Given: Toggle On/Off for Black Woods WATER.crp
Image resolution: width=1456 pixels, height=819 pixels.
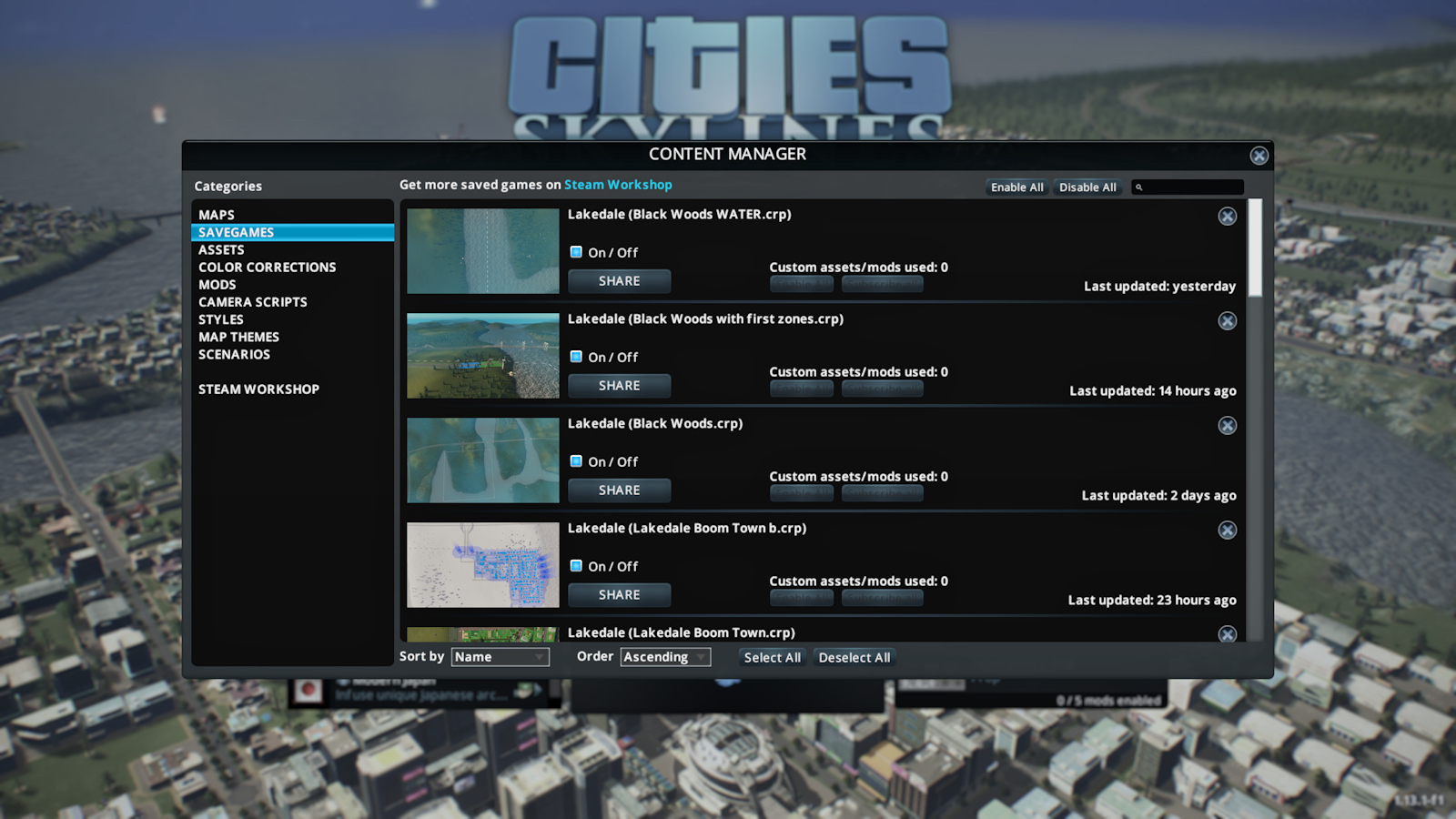Looking at the screenshot, I should [576, 252].
